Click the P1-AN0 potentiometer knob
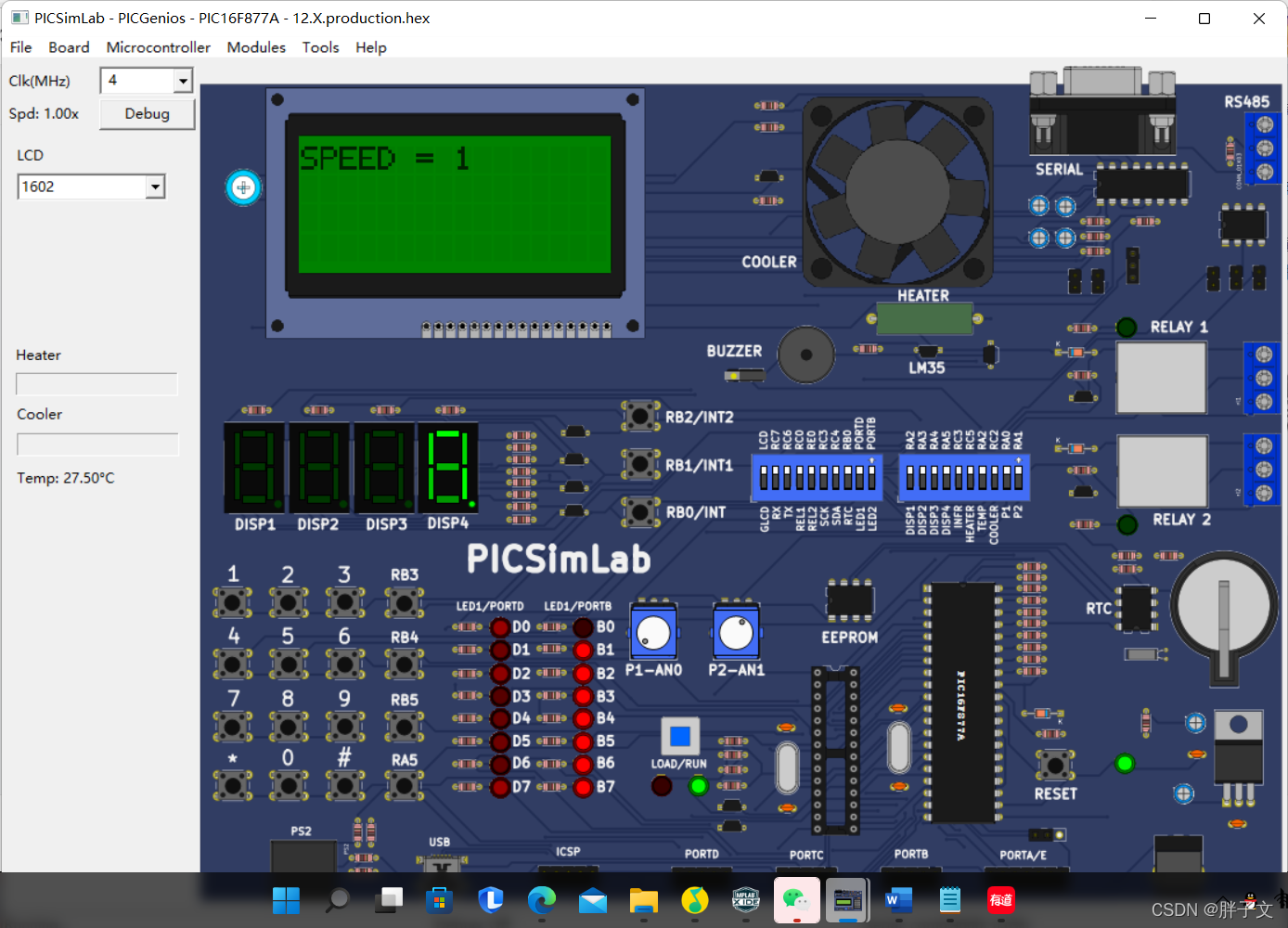 tap(654, 633)
